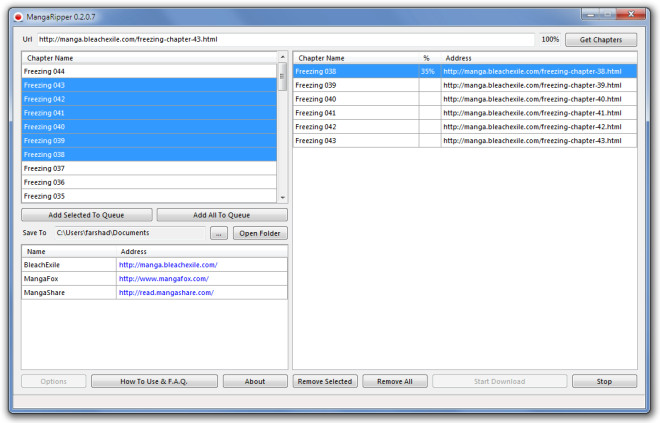Click the queue Chapter Name column header
Viewport: 660px width, 423px height.
tap(356, 58)
